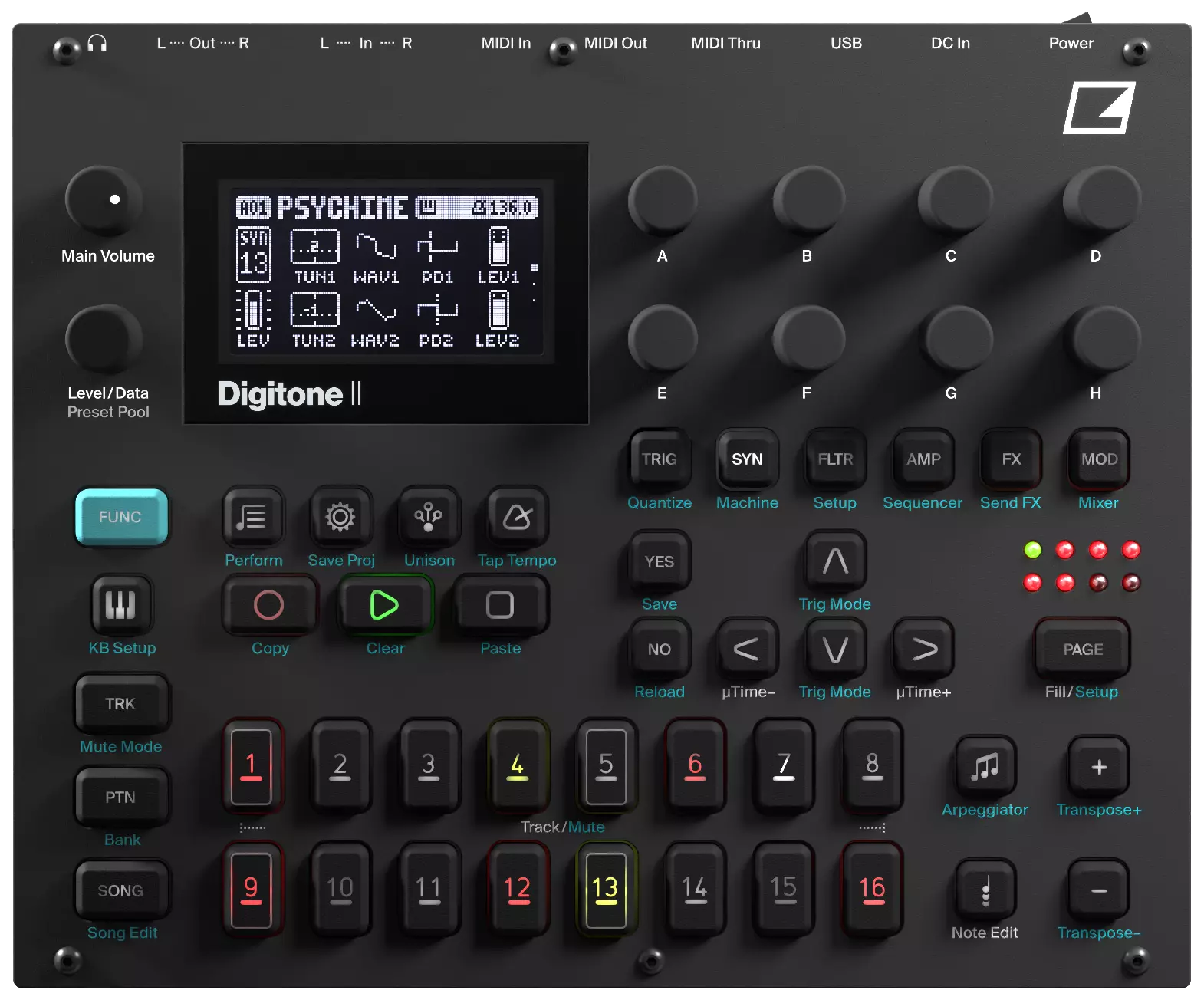This screenshot has width=1204, height=1000.
Task: Toggle trig key 9
Action: (x=252, y=890)
